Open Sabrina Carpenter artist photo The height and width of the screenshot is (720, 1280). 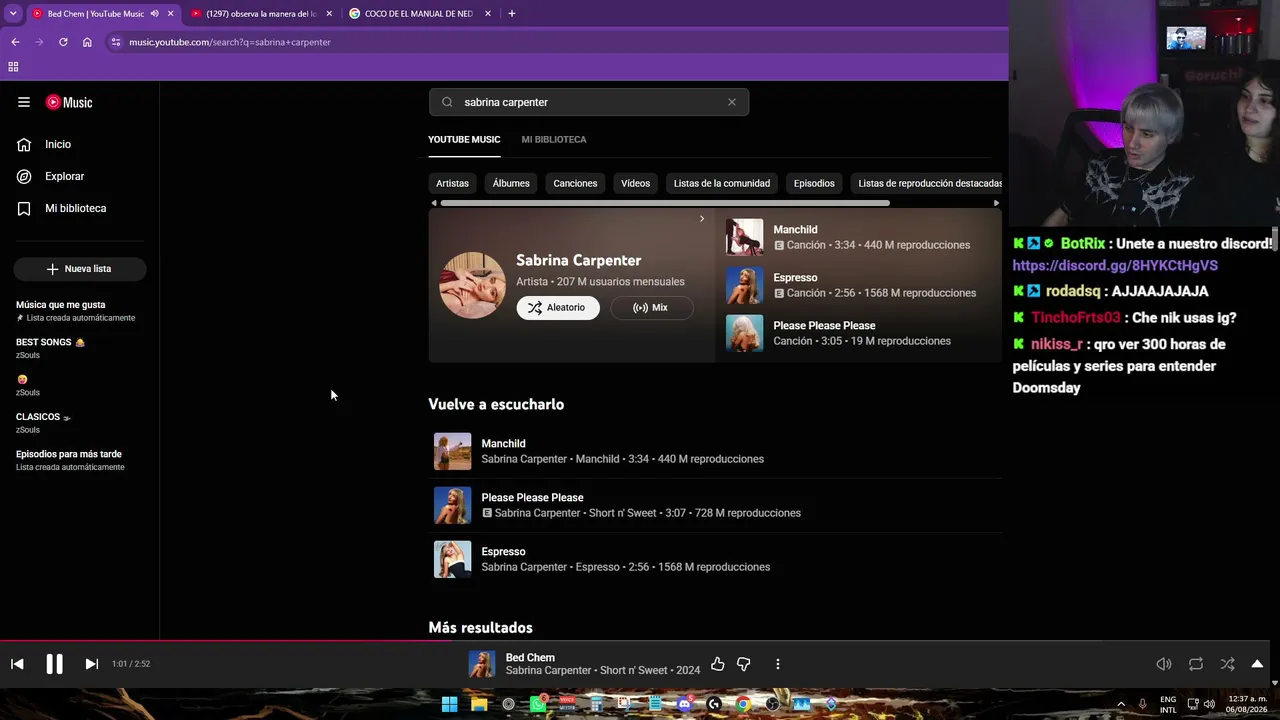472,285
